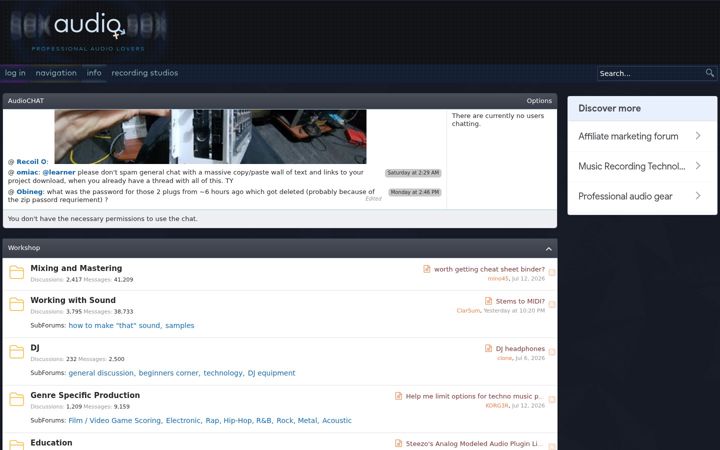Screen dimensions: 720x450
Task: Open beginners corner subforum
Action: point(169,373)
